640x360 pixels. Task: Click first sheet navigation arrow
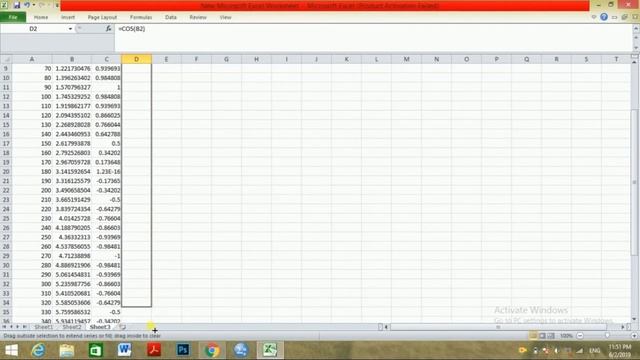click(x=4, y=327)
